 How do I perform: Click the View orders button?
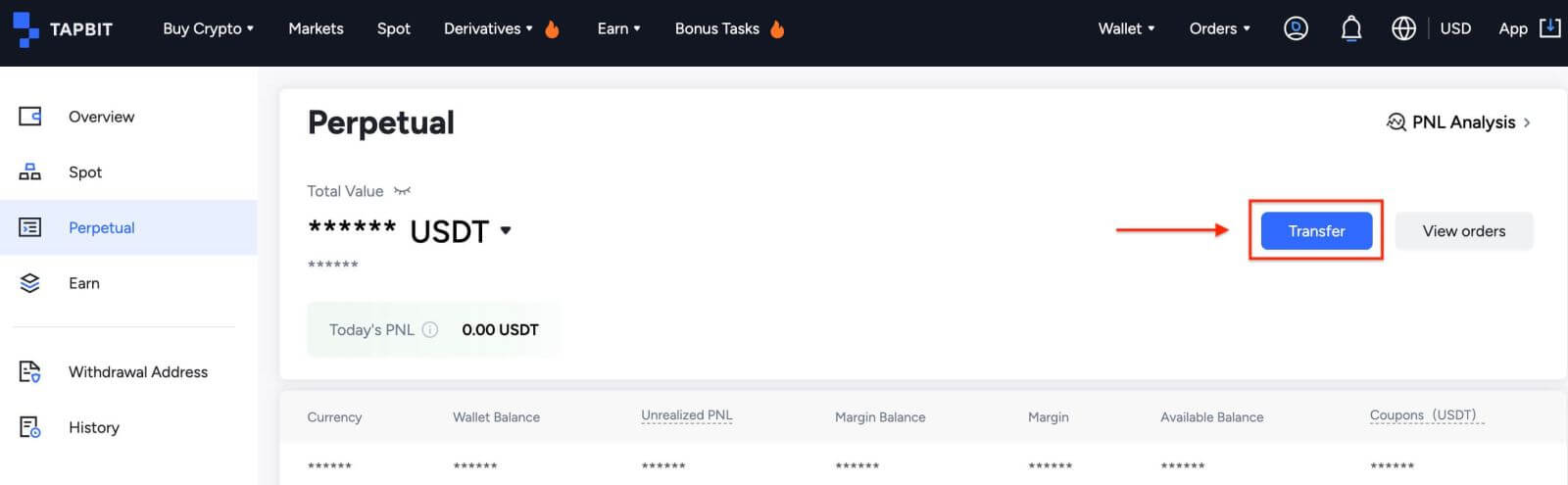pos(1464,231)
